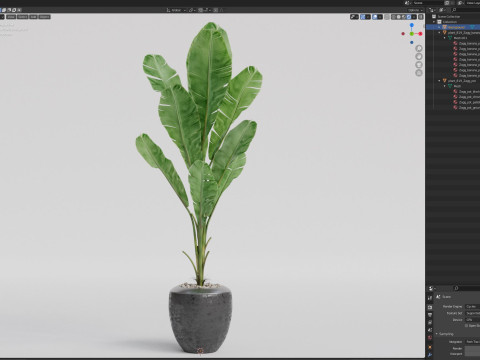Open the Object properties tab
The width and height of the screenshot is (480, 360).
(x=430, y=347)
